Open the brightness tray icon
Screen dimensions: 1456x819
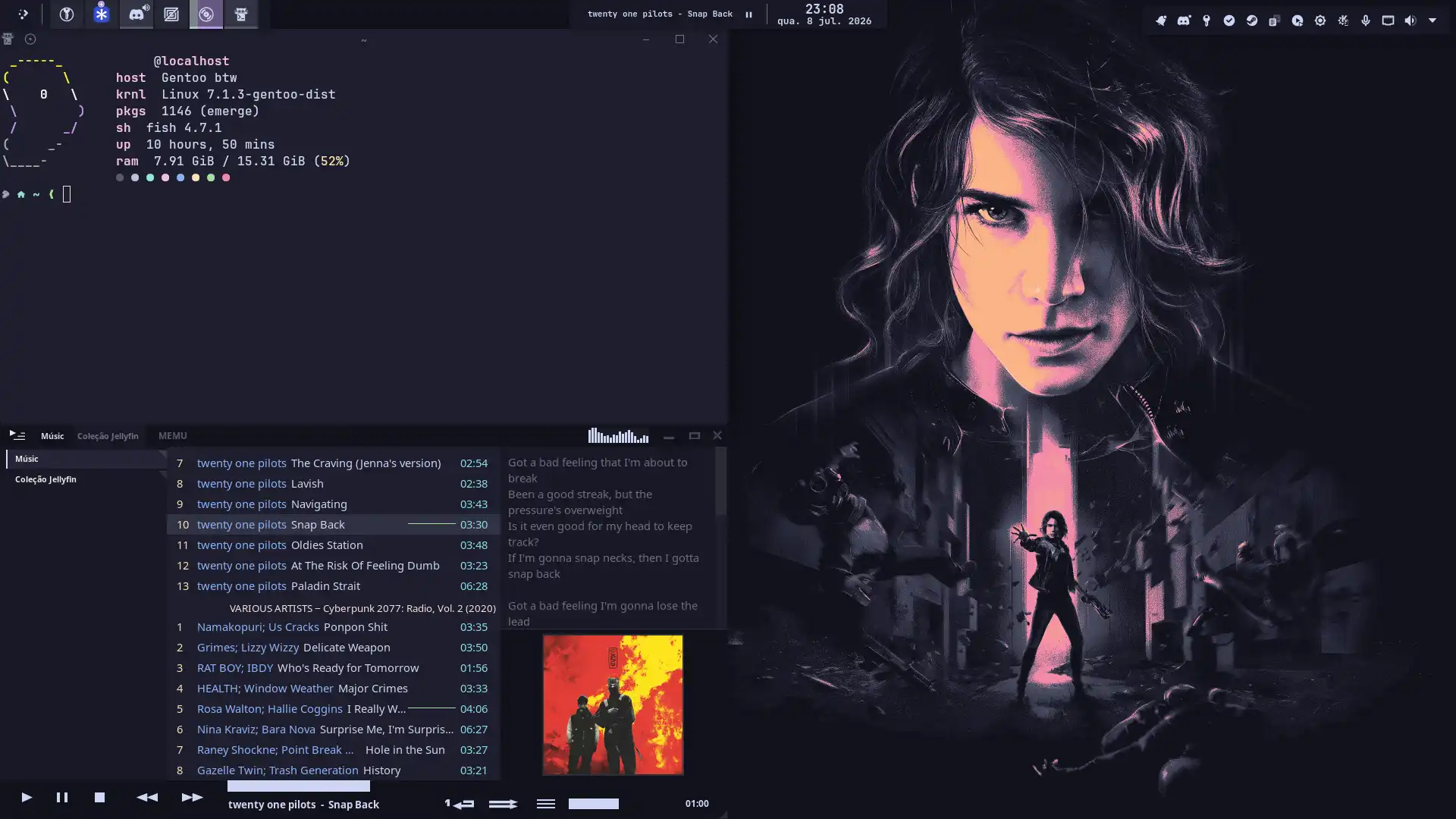1320,20
